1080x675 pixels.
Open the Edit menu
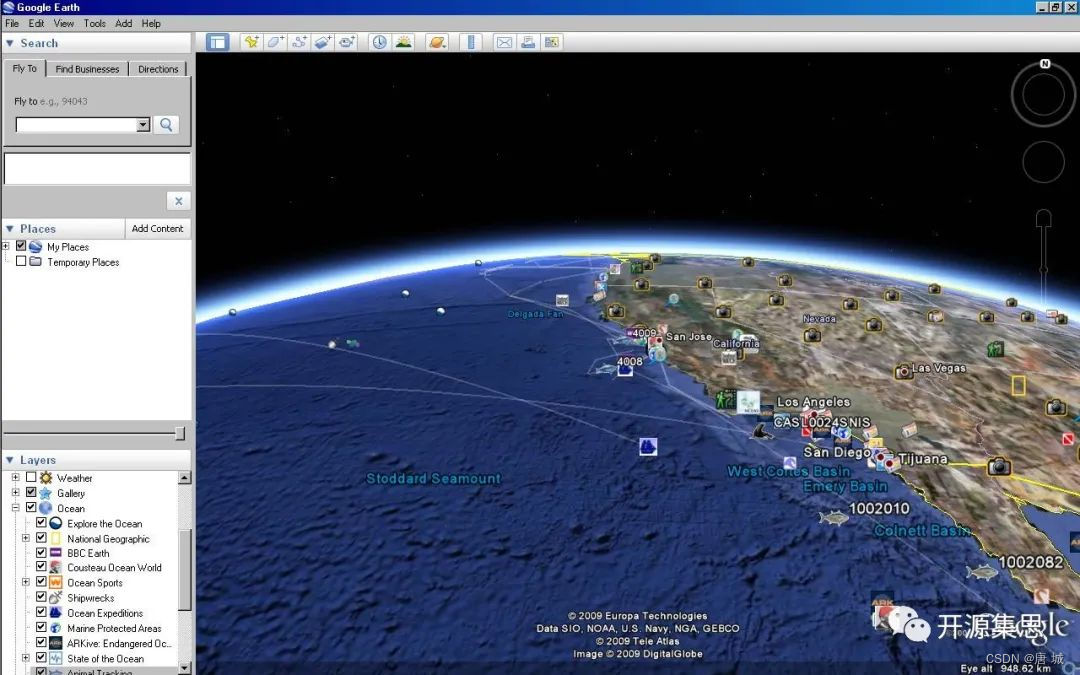pos(36,23)
